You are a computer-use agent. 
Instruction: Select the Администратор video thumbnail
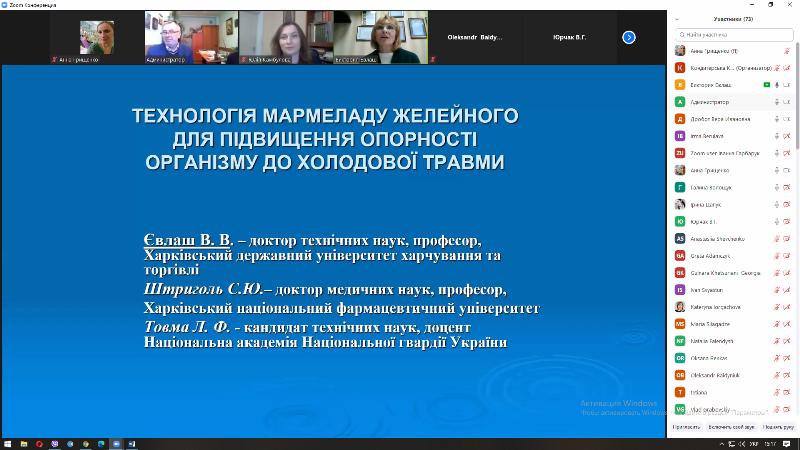pyautogui.click(x=191, y=37)
